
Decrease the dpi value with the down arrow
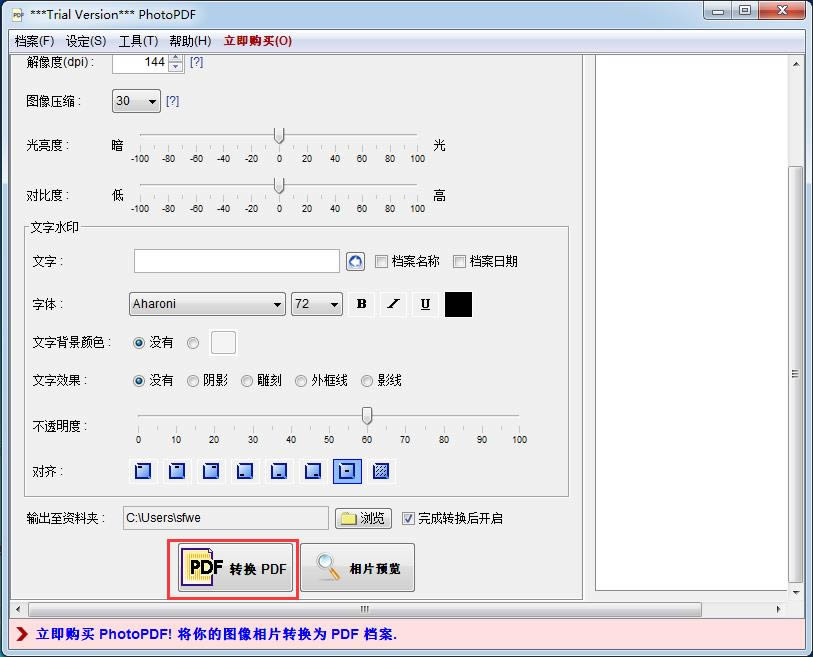point(176,67)
